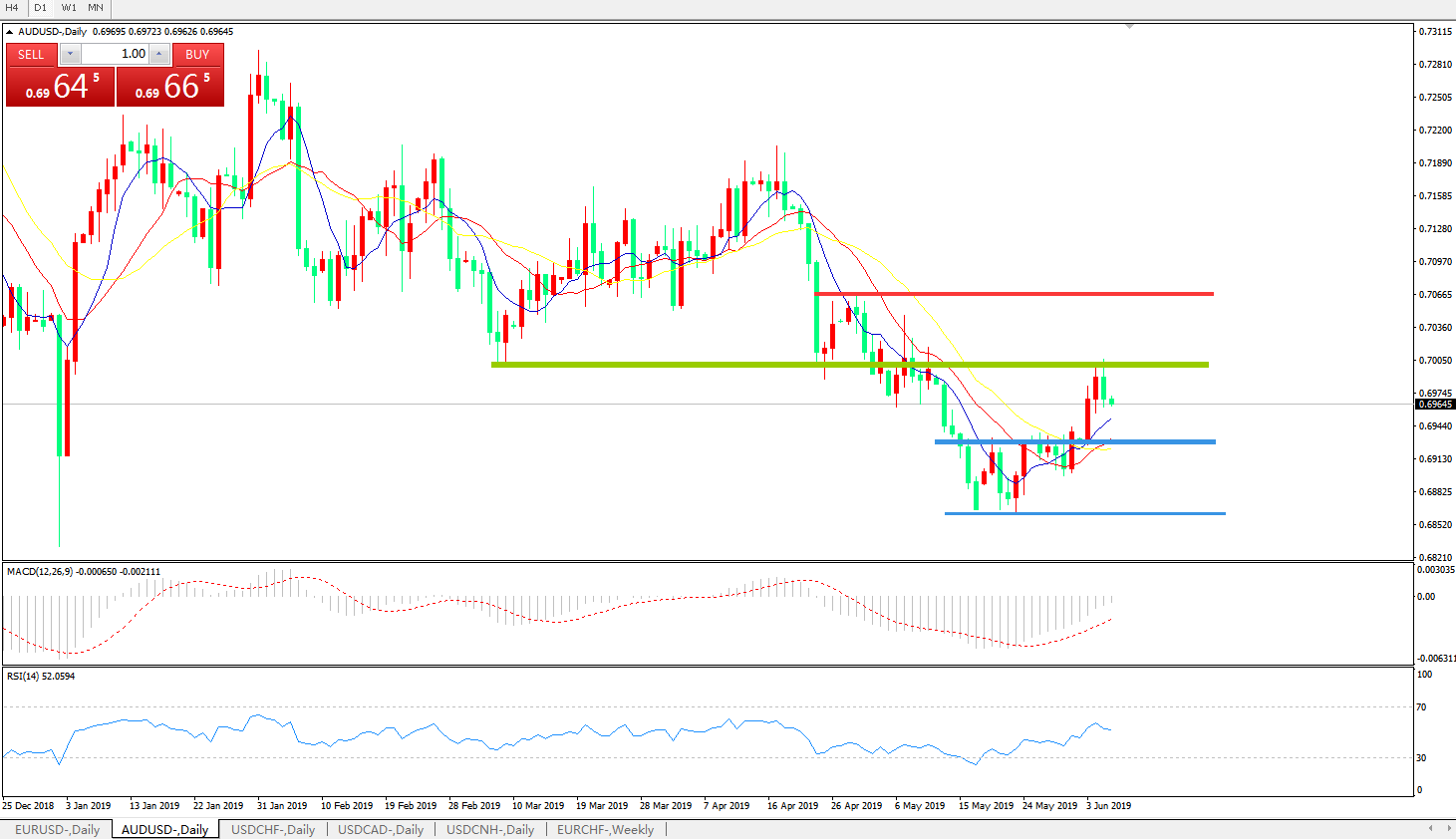Select the D1 timeframe button
This screenshot has height=839, width=1456.
point(40,8)
